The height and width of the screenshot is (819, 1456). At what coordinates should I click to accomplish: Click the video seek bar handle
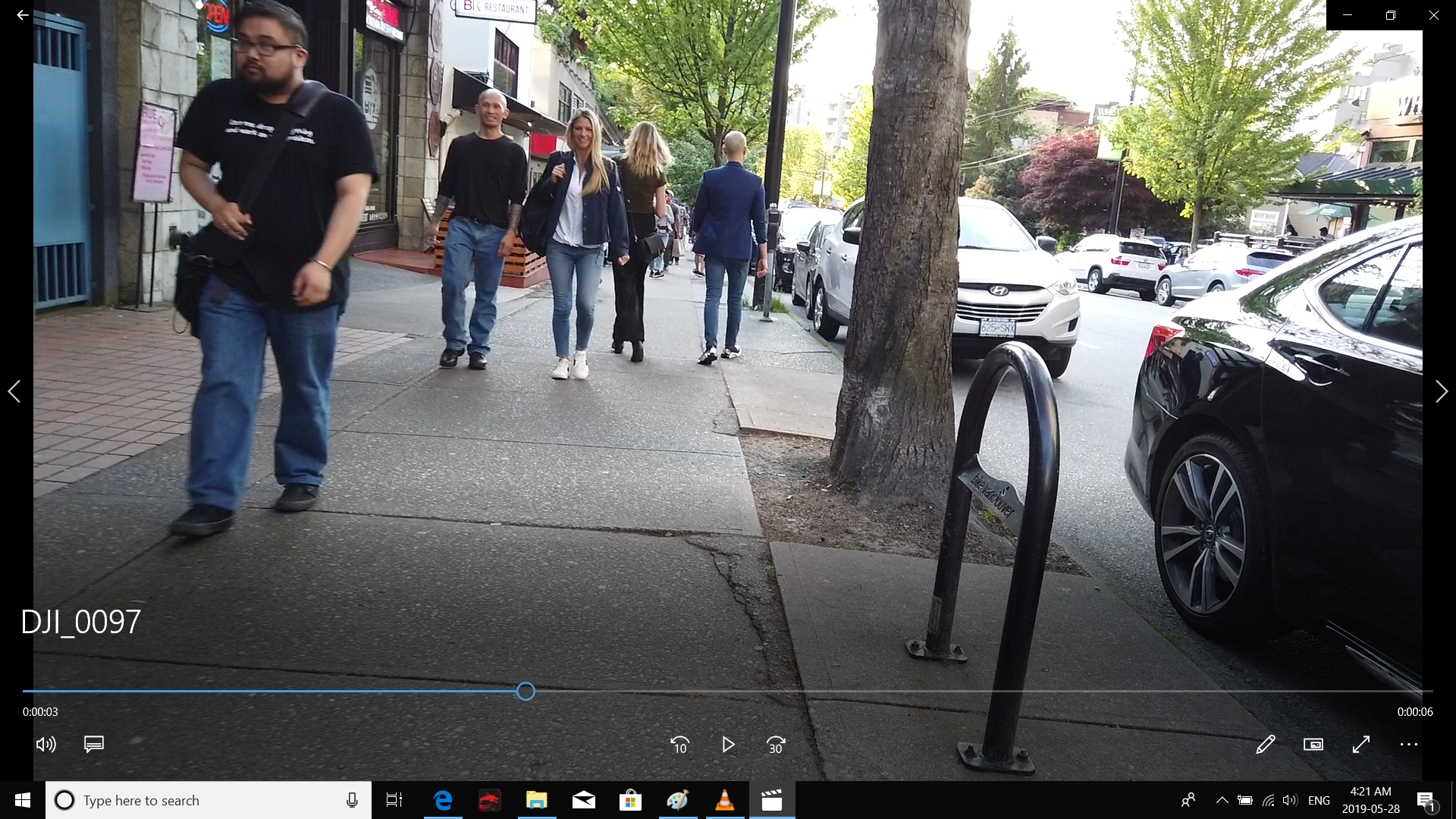[x=526, y=691]
